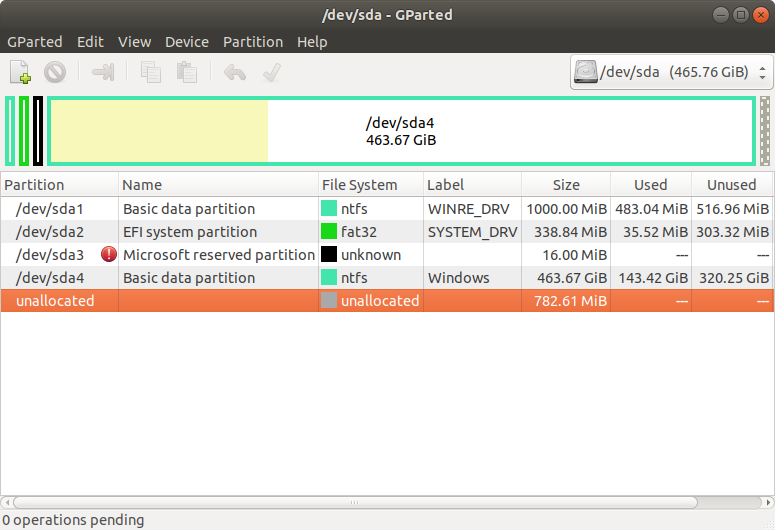Click the 143.42 GiB used cell
775x530 pixels.
pyautogui.click(x=653, y=278)
